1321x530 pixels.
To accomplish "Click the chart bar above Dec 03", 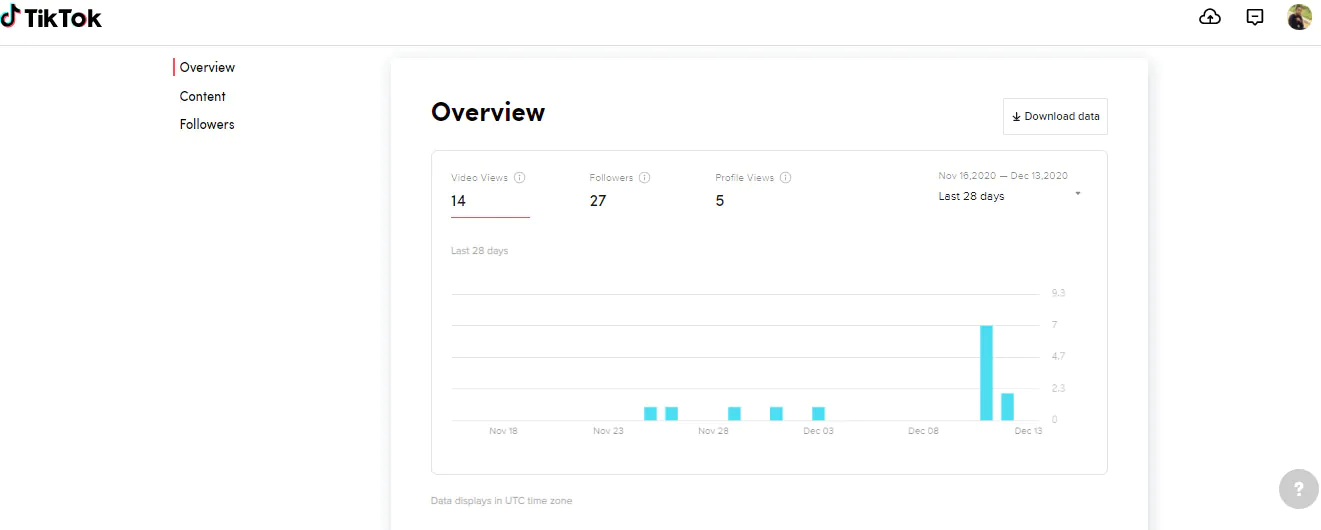I will point(818,414).
